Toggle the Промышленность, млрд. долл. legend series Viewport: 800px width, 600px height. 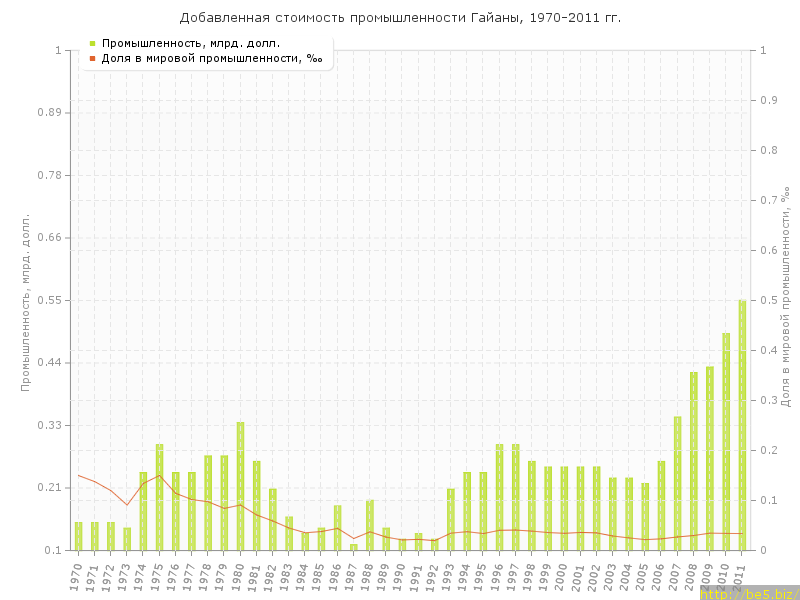point(190,43)
